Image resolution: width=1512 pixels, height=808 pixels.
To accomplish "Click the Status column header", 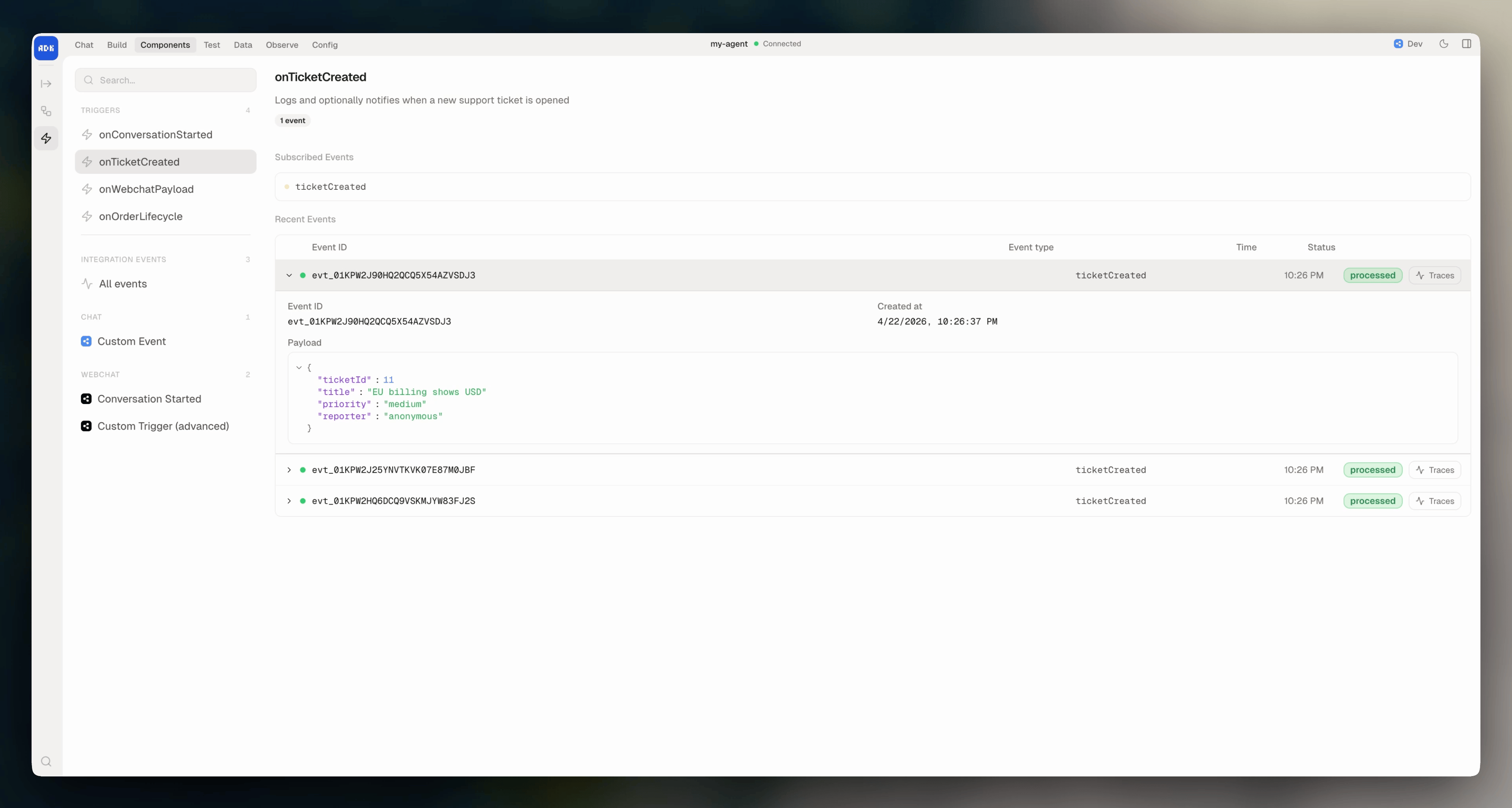I will coord(1321,247).
